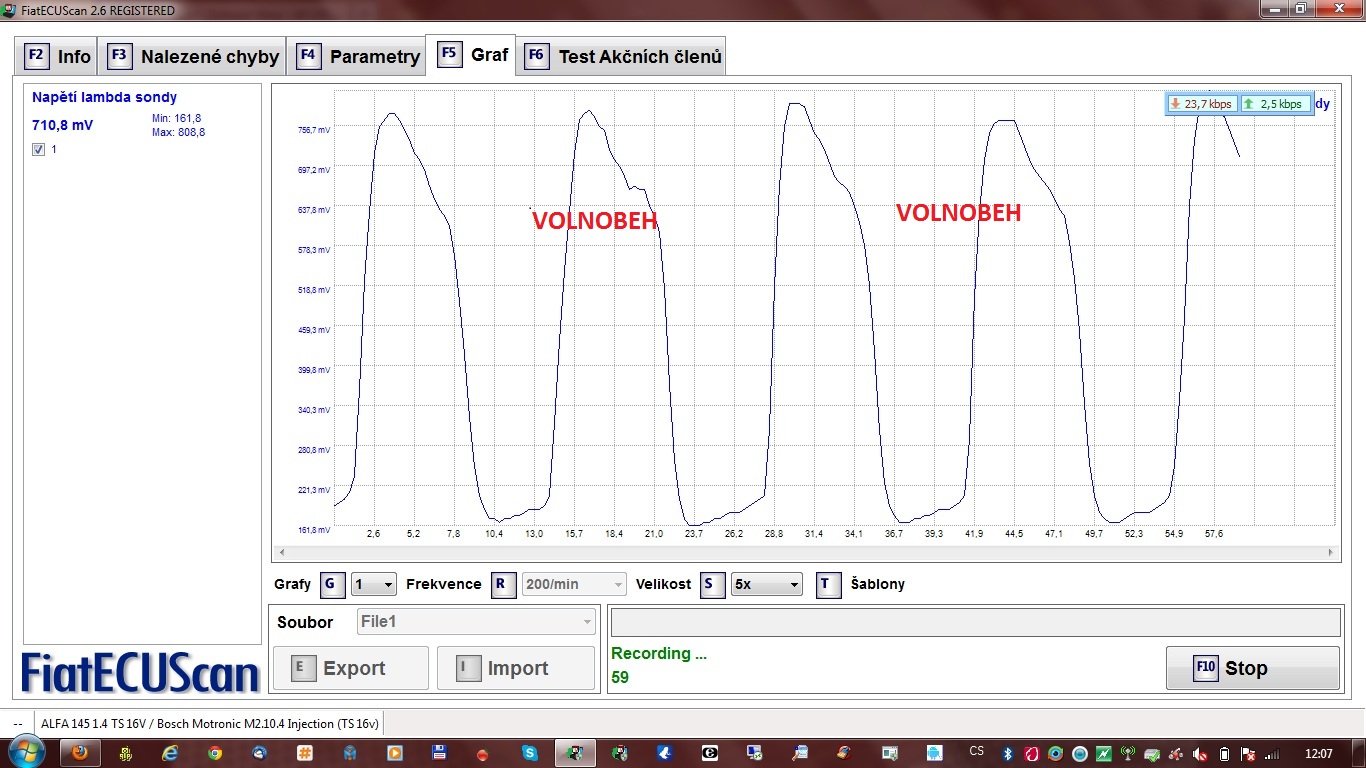Screen dimensions: 1366x768
Task: Open Skype from the taskbar
Action: click(x=529, y=752)
